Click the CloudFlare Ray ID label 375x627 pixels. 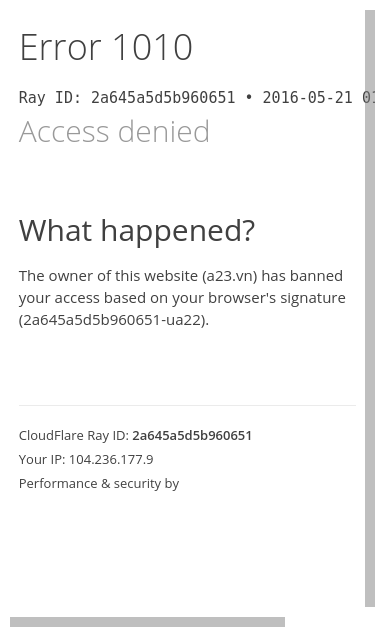pyautogui.click(x=74, y=435)
